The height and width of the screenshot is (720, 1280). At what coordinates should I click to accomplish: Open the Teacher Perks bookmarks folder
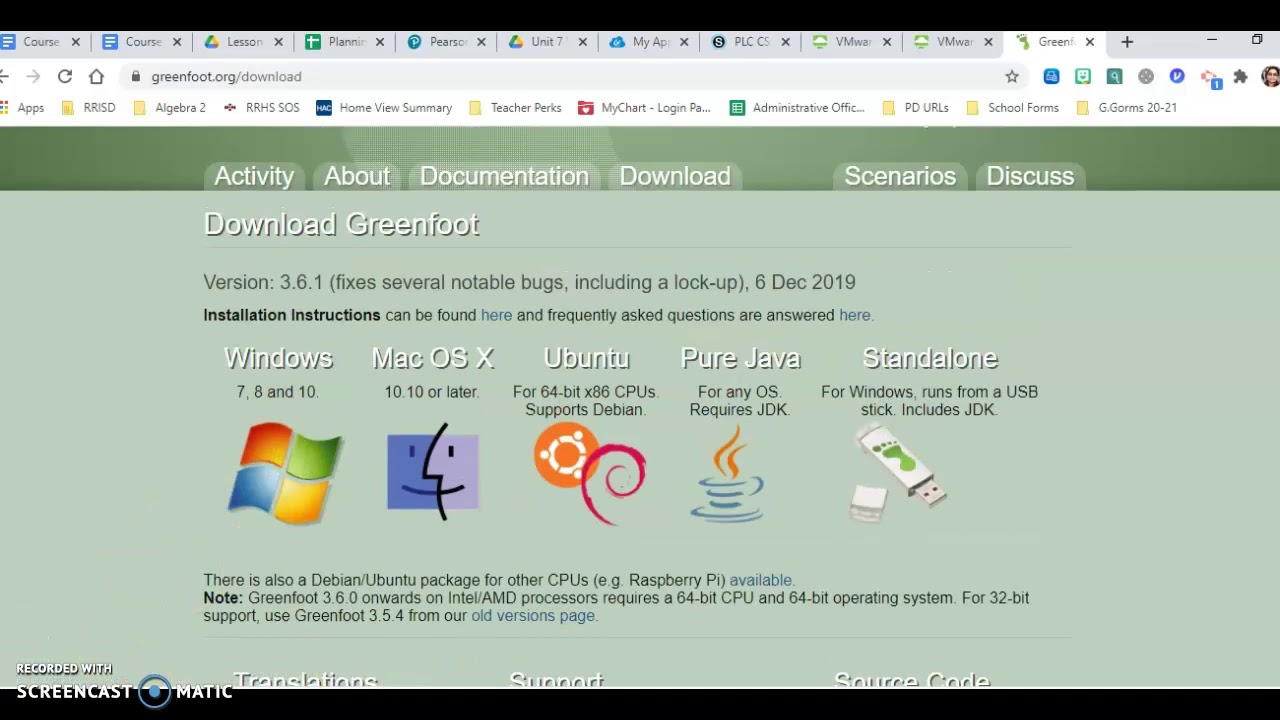[x=514, y=107]
